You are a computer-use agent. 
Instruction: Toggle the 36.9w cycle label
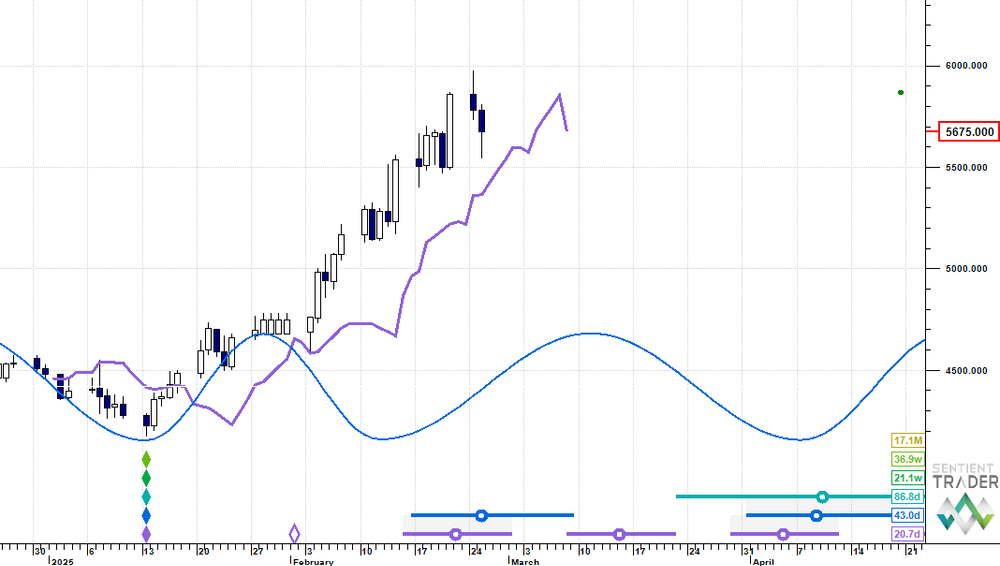coord(908,459)
